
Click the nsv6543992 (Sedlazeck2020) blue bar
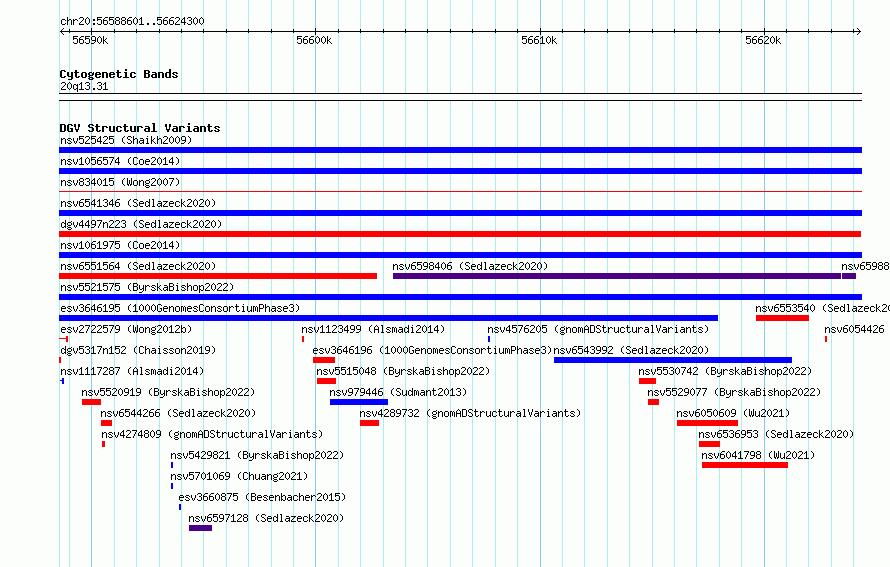pos(673,360)
